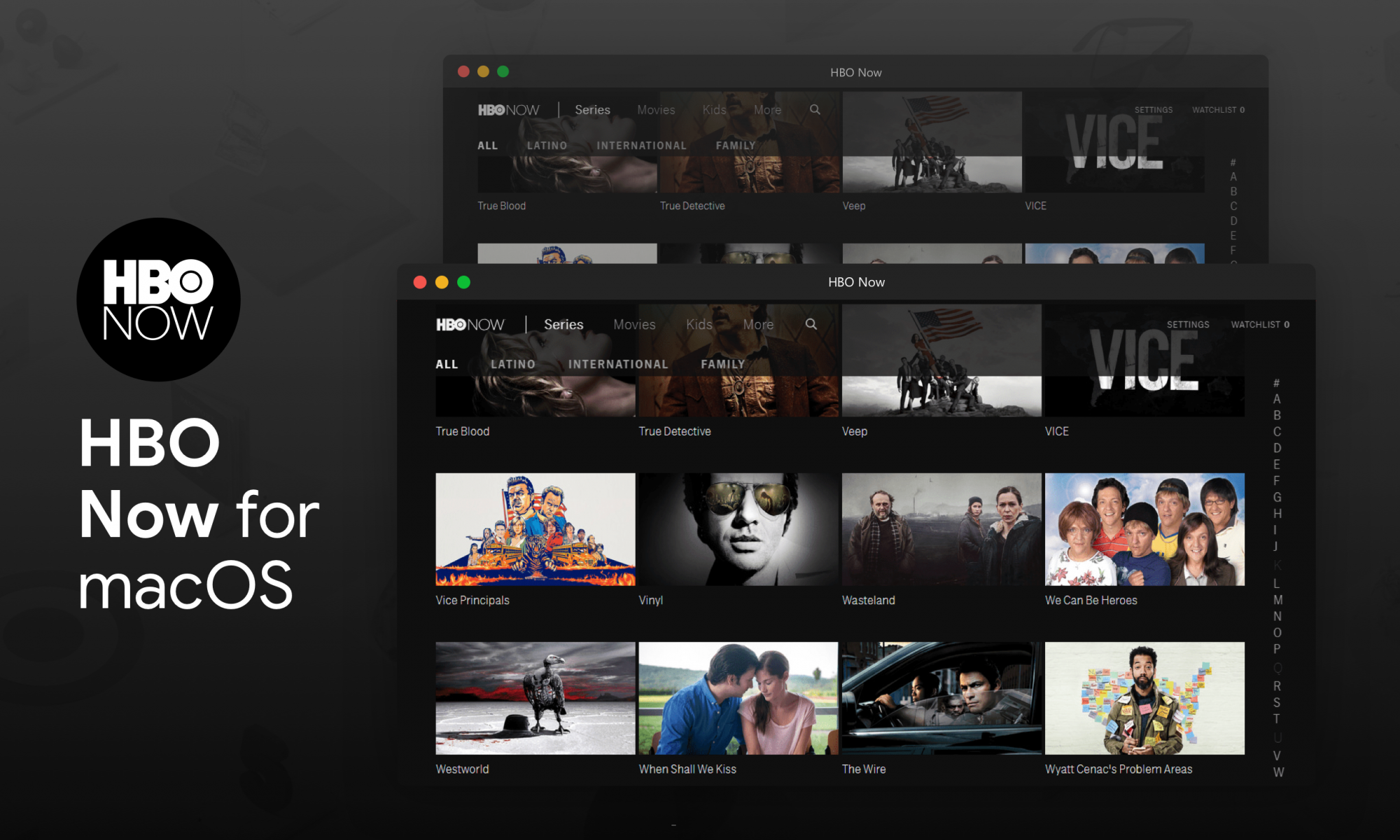Jump to letter A in front window index

coord(1277,399)
